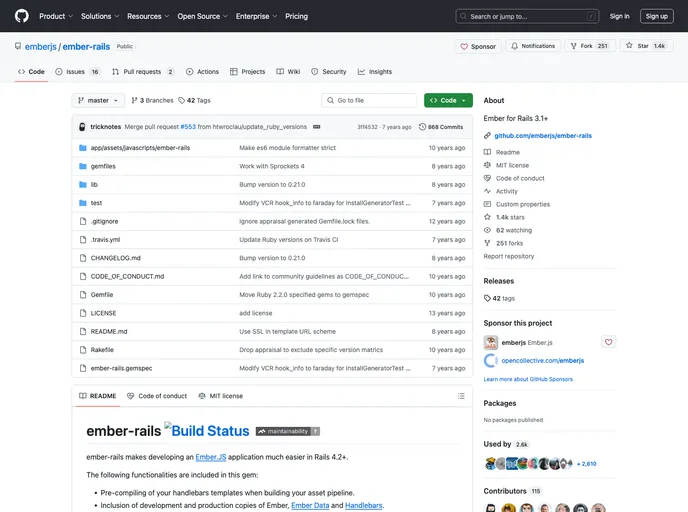Star the repository

point(646,46)
